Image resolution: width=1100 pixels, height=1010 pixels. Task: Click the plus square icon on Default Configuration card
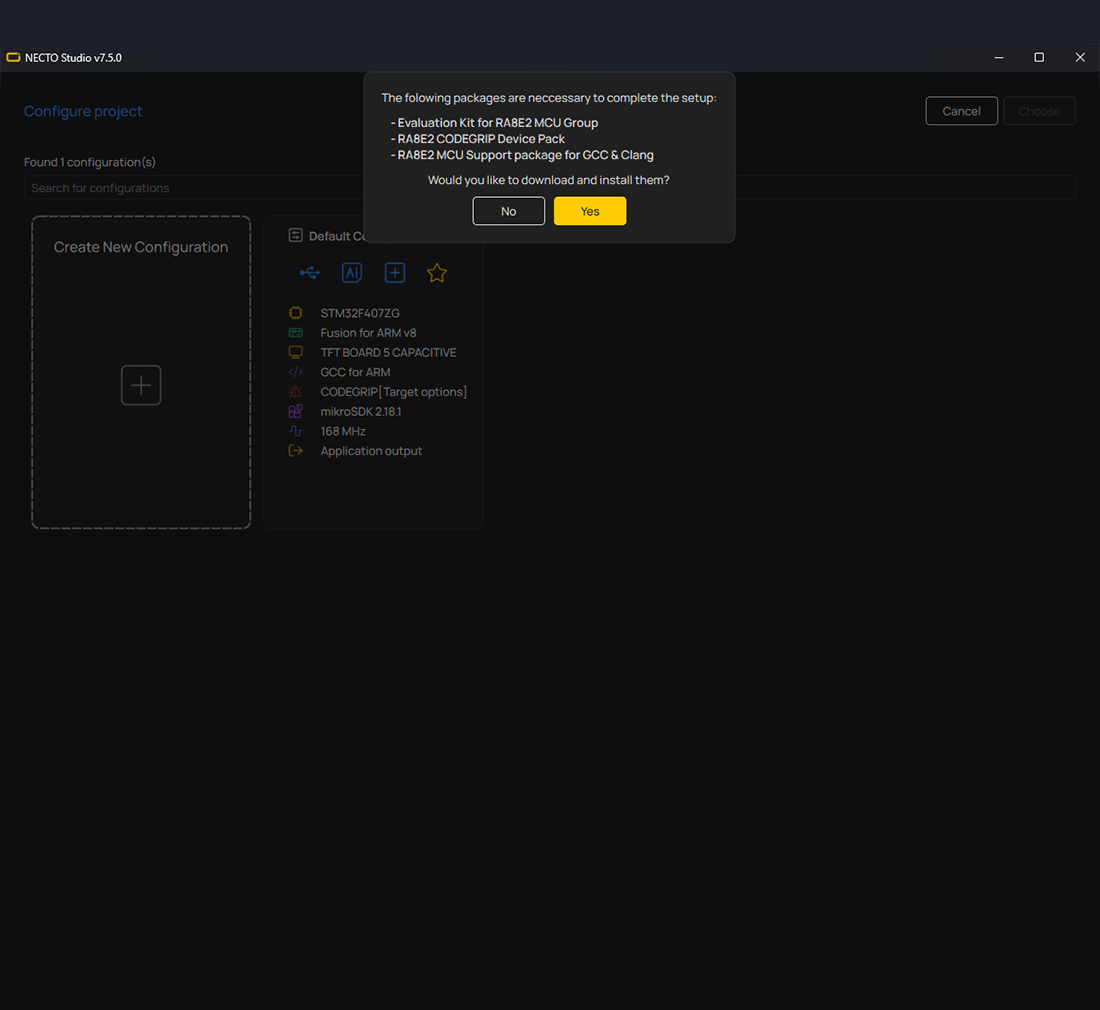point(395,273)
